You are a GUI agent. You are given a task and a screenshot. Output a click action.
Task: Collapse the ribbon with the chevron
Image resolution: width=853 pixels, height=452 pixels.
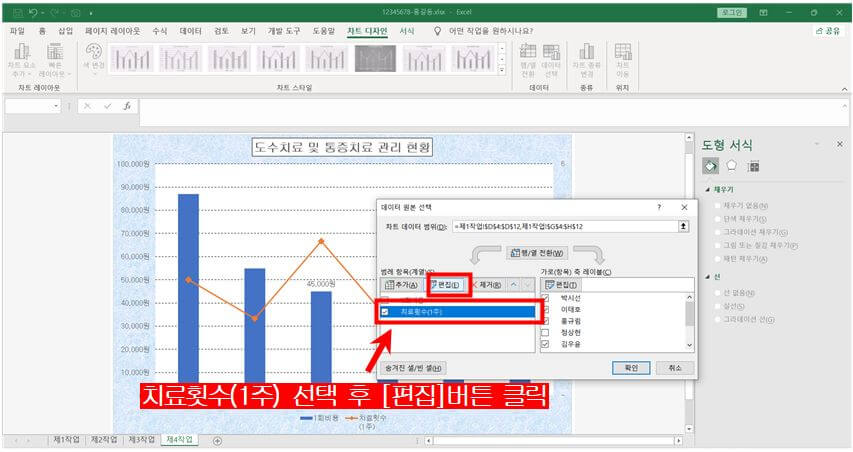point(844,89)
